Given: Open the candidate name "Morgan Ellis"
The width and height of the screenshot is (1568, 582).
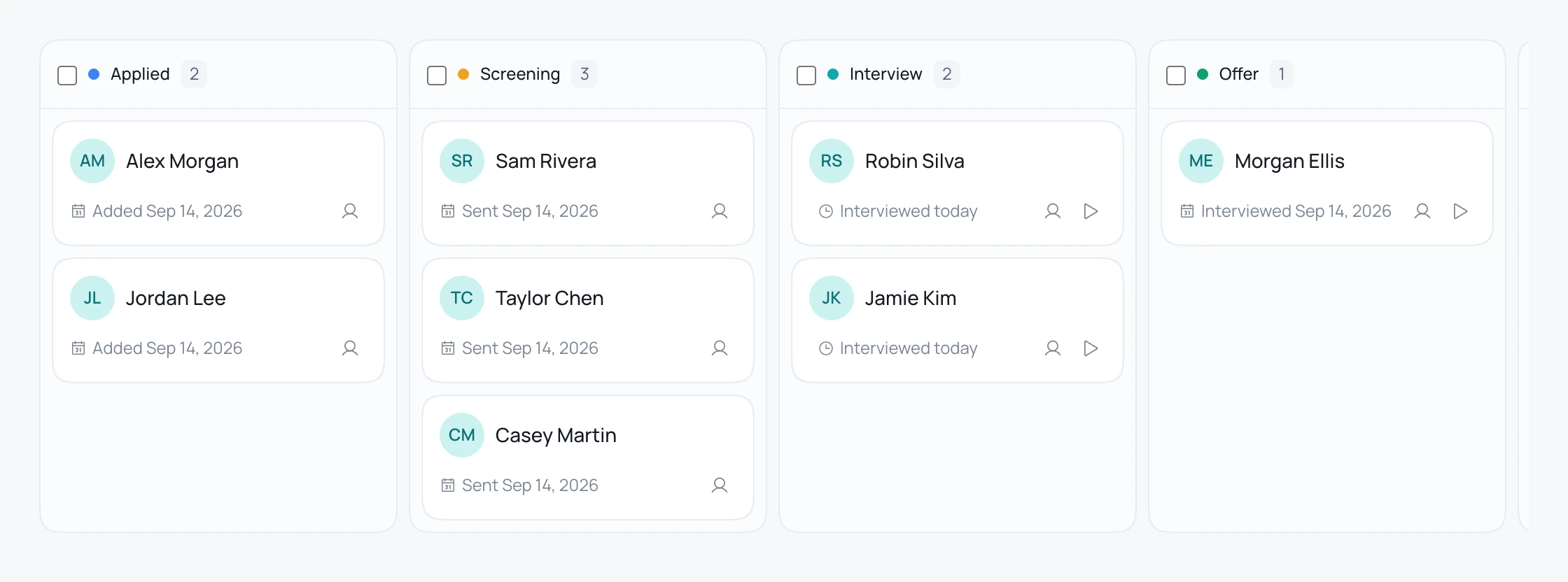Looking at the screenshot, I should pos(1289,162).
